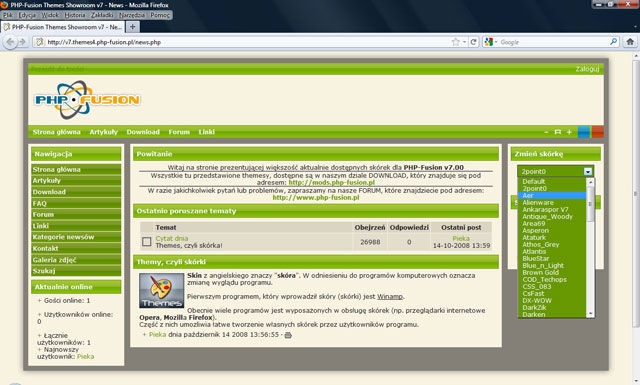Open FAQ in sidebar navigation
Screen dimensions: 640x385
click(x=76, y=203)
